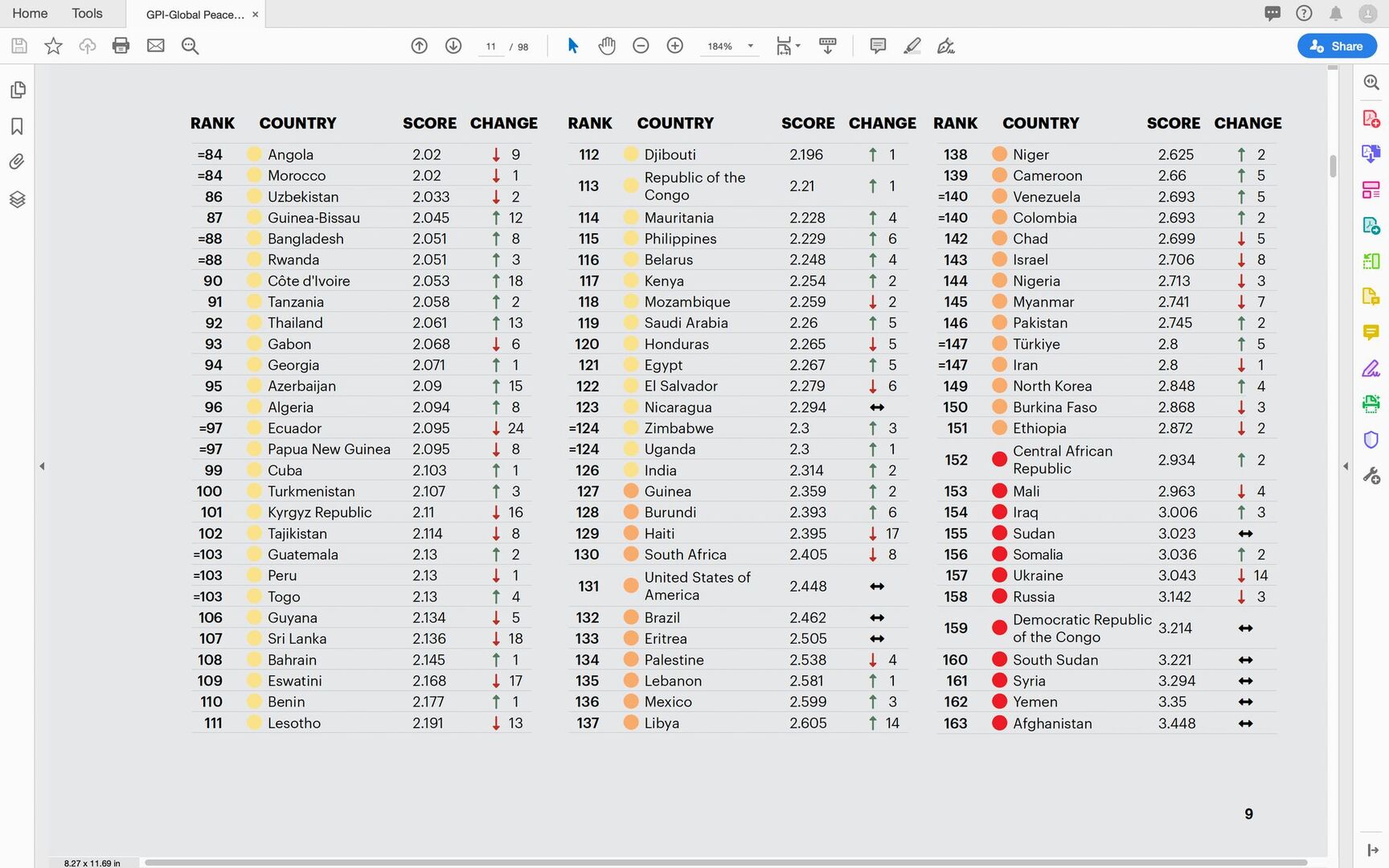The height and width of the screenshot is (868, 1389).
Task: Collapse the right tools pane arrow
Action: [x=1346, y=466]
